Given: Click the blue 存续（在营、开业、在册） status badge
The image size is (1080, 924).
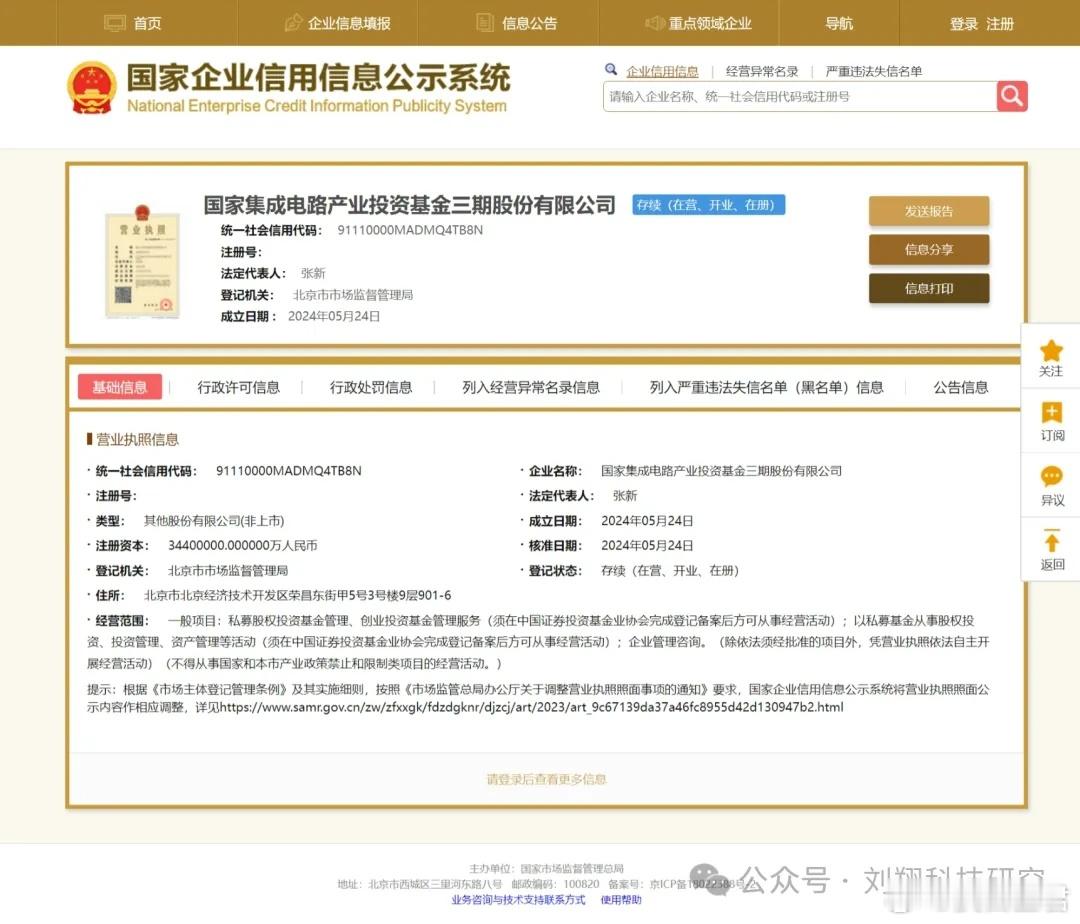Looking at the screenshot, I should pos(709,204).
